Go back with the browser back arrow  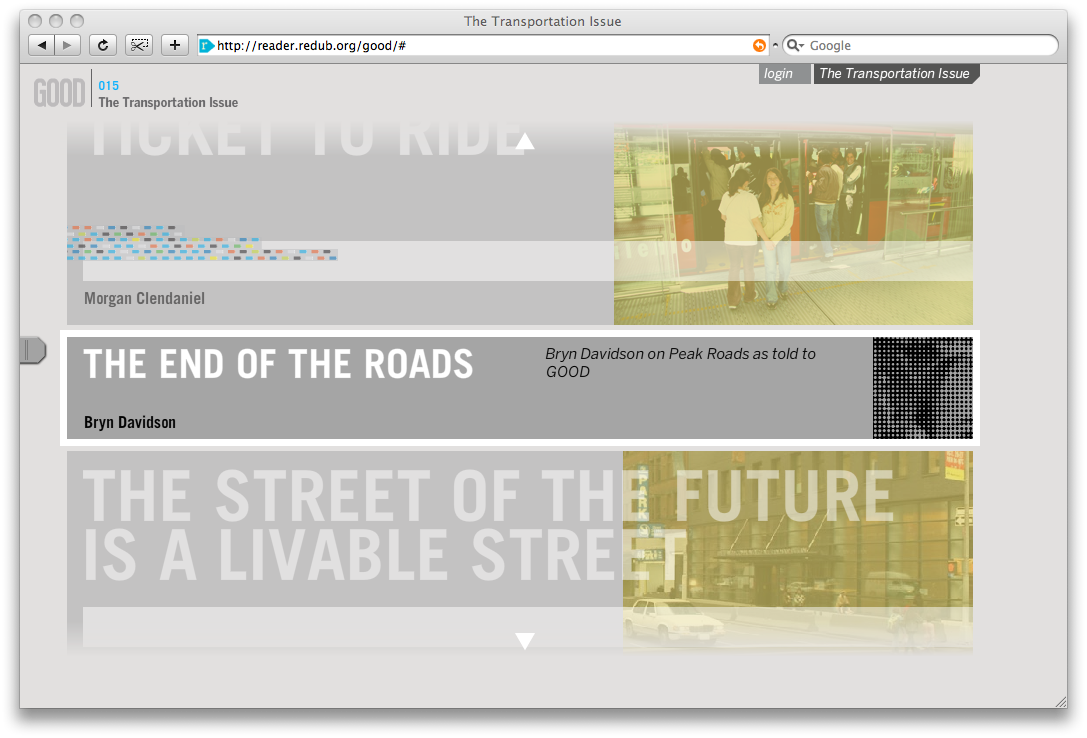(42, 45)
